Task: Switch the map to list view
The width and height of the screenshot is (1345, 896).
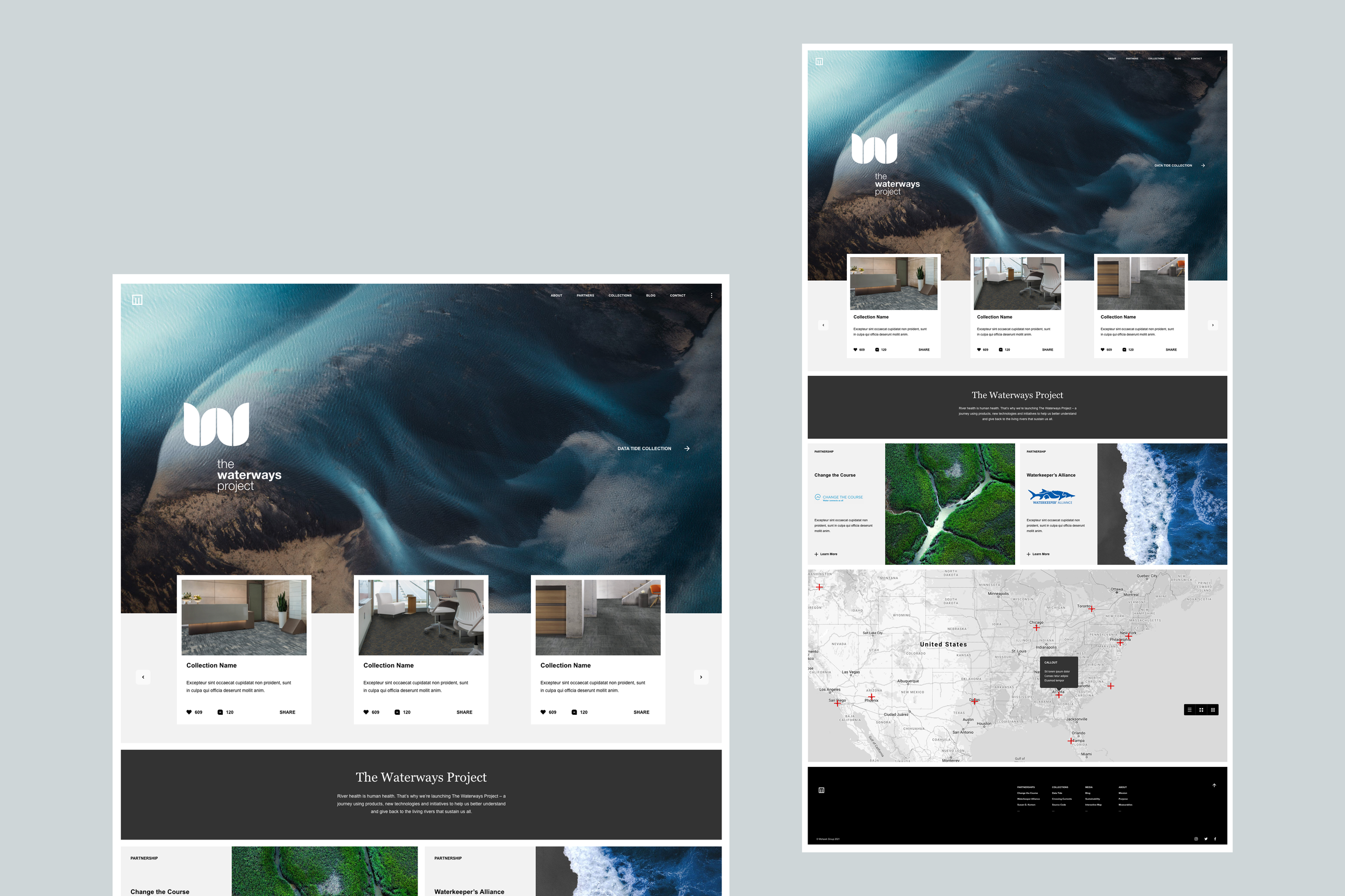Action: [x=1190, y=710]
